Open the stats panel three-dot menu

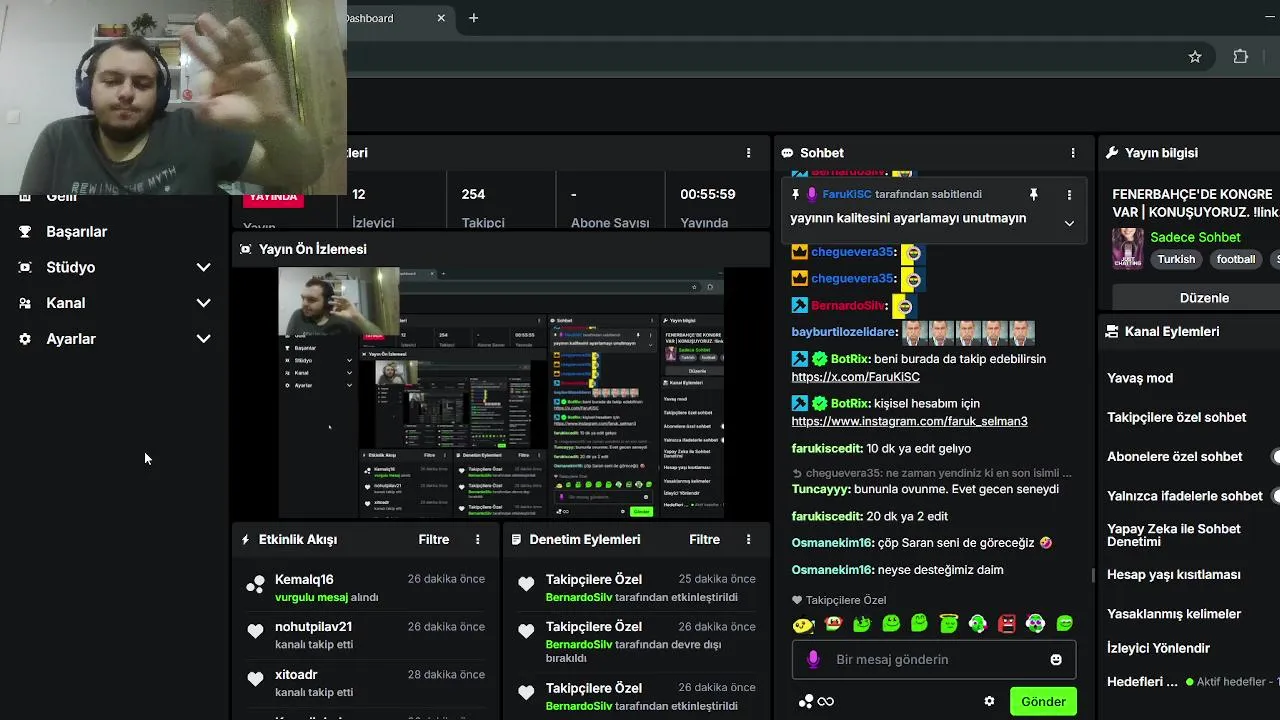(748, 153)
